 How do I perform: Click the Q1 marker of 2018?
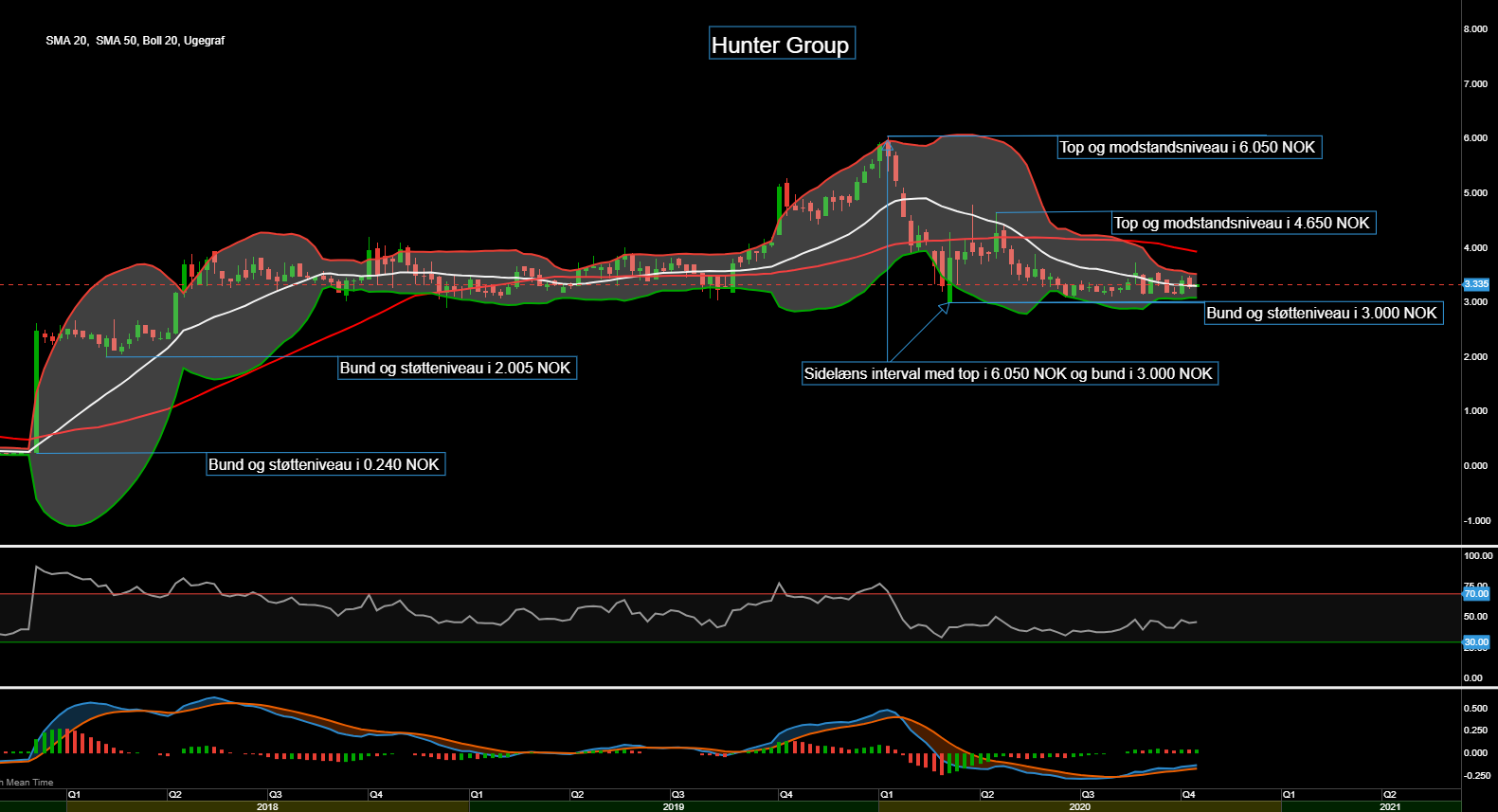coord(74,795)
